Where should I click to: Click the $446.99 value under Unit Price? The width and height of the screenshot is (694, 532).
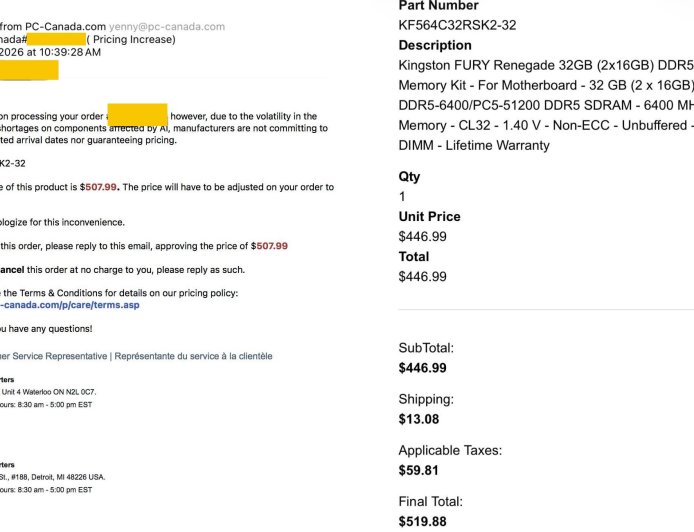click(x=422, y=237)
